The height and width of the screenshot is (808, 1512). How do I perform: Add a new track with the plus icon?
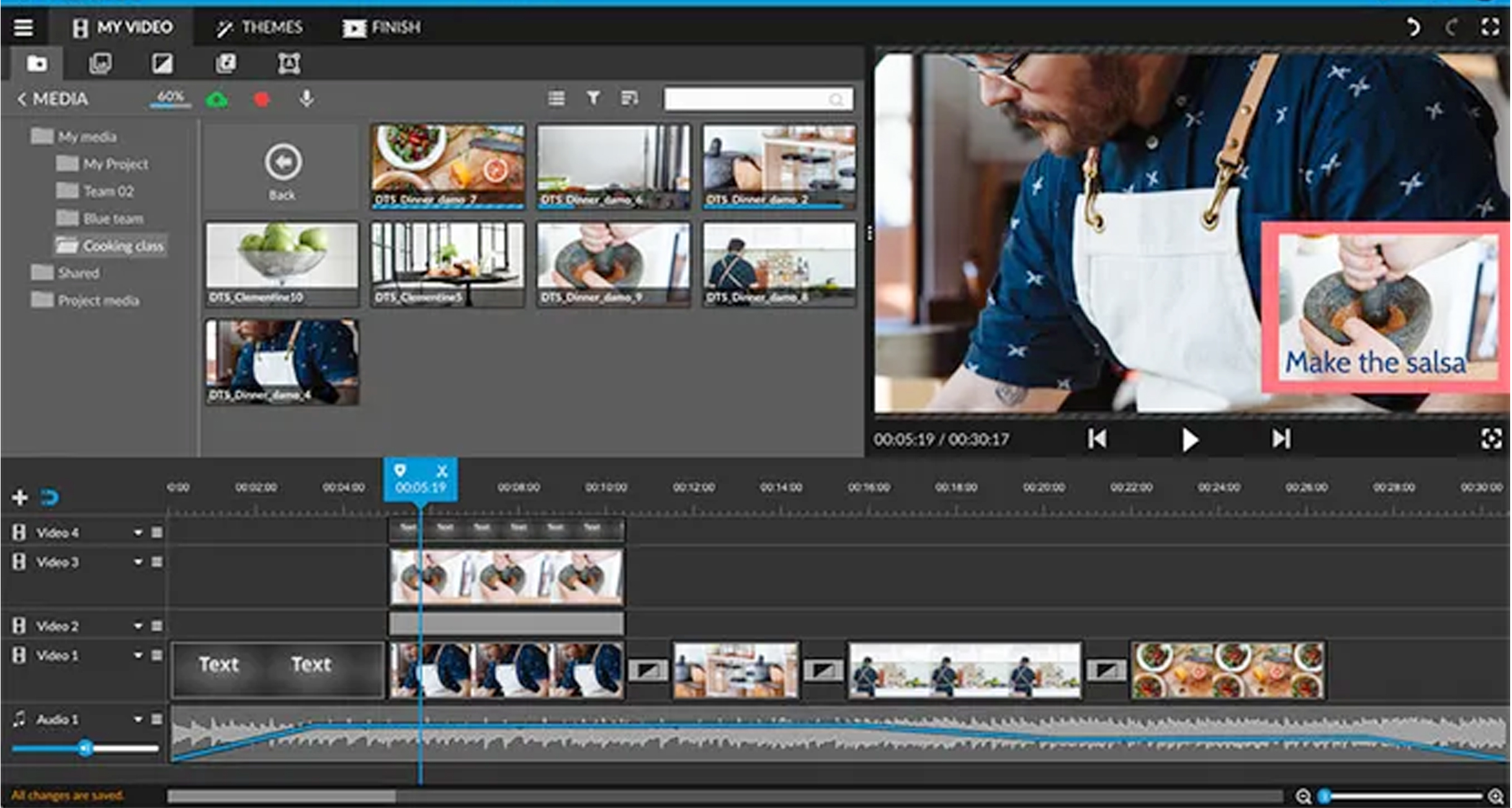(19, 497)
